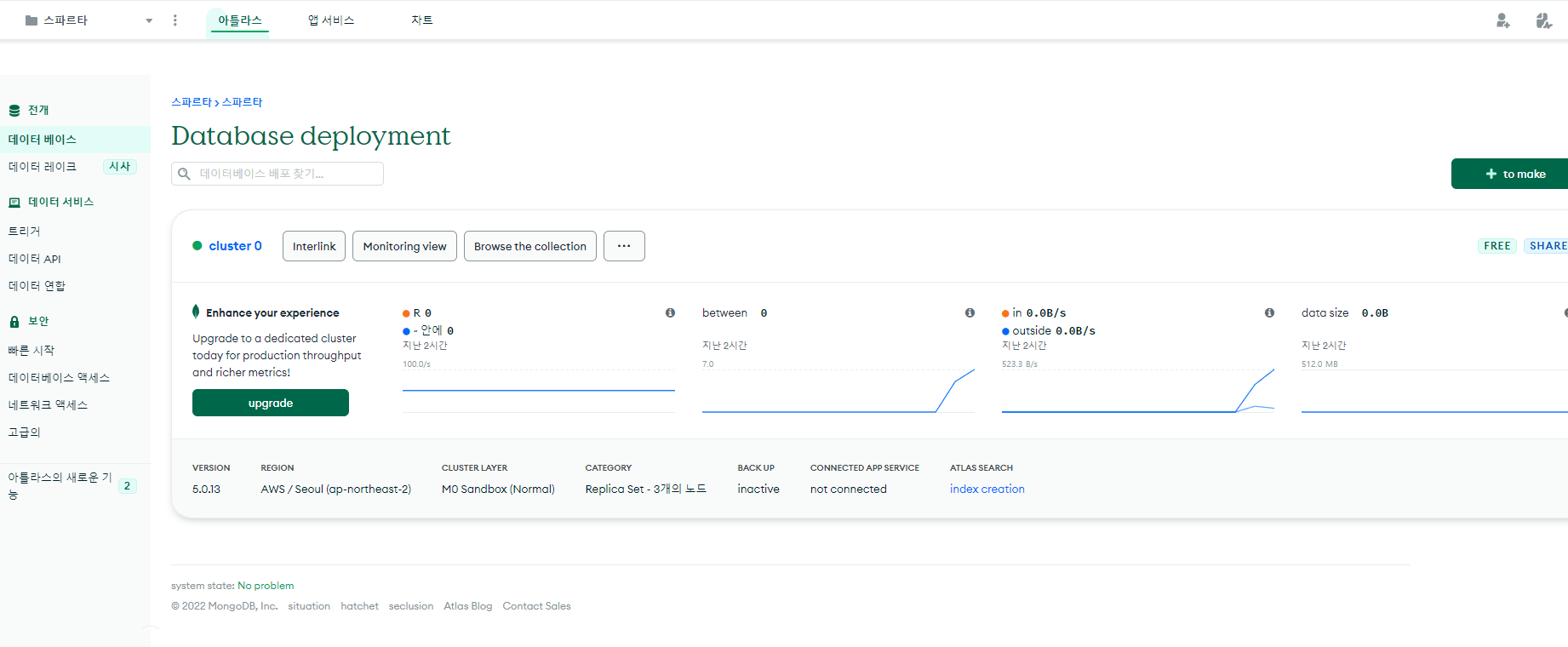The height and width of the screenshot is (647, 1568).
Task: Open the access manager icon
Action: point(1544,20)
